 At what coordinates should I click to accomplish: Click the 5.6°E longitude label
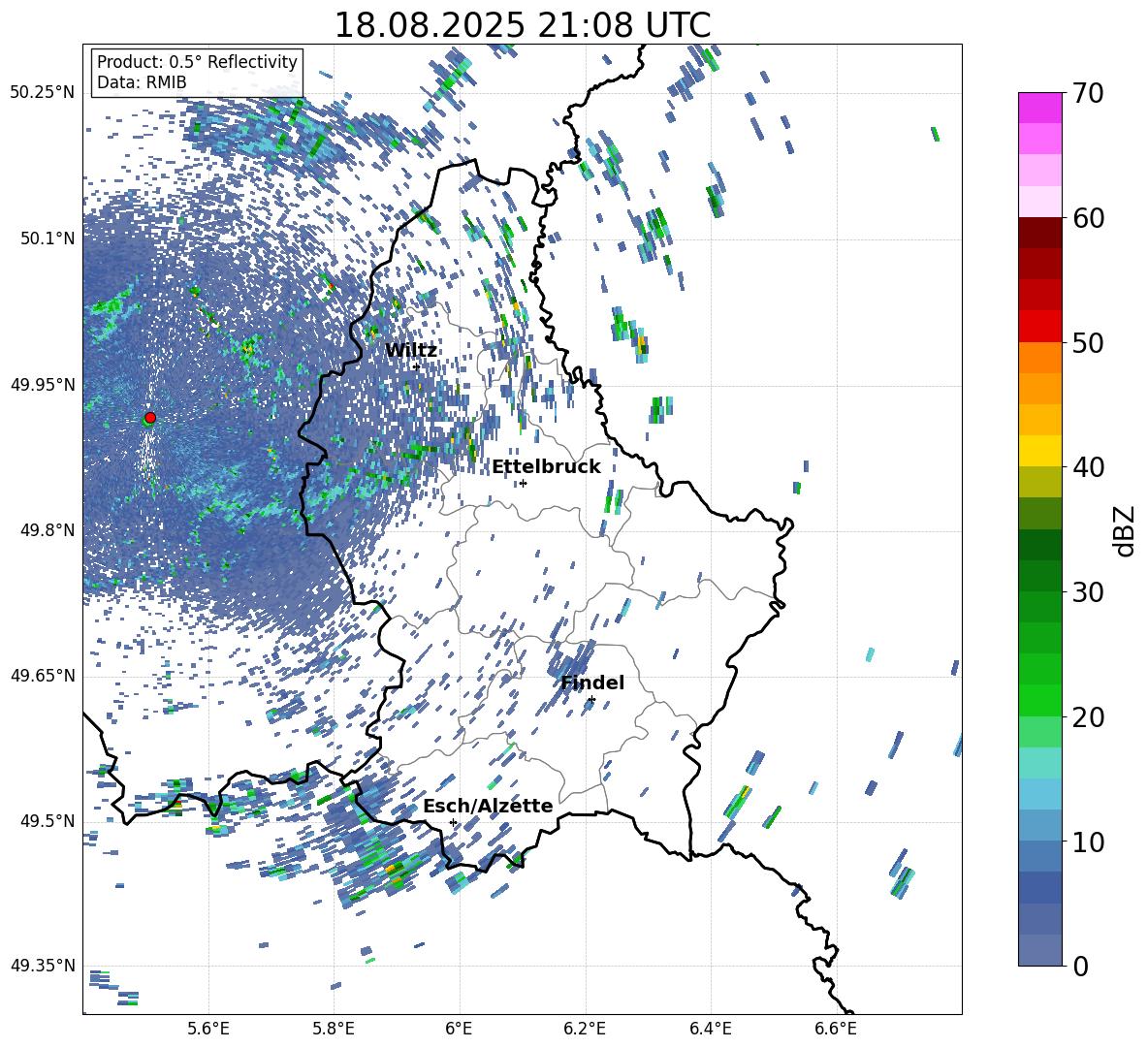[x=207, y=1029]
